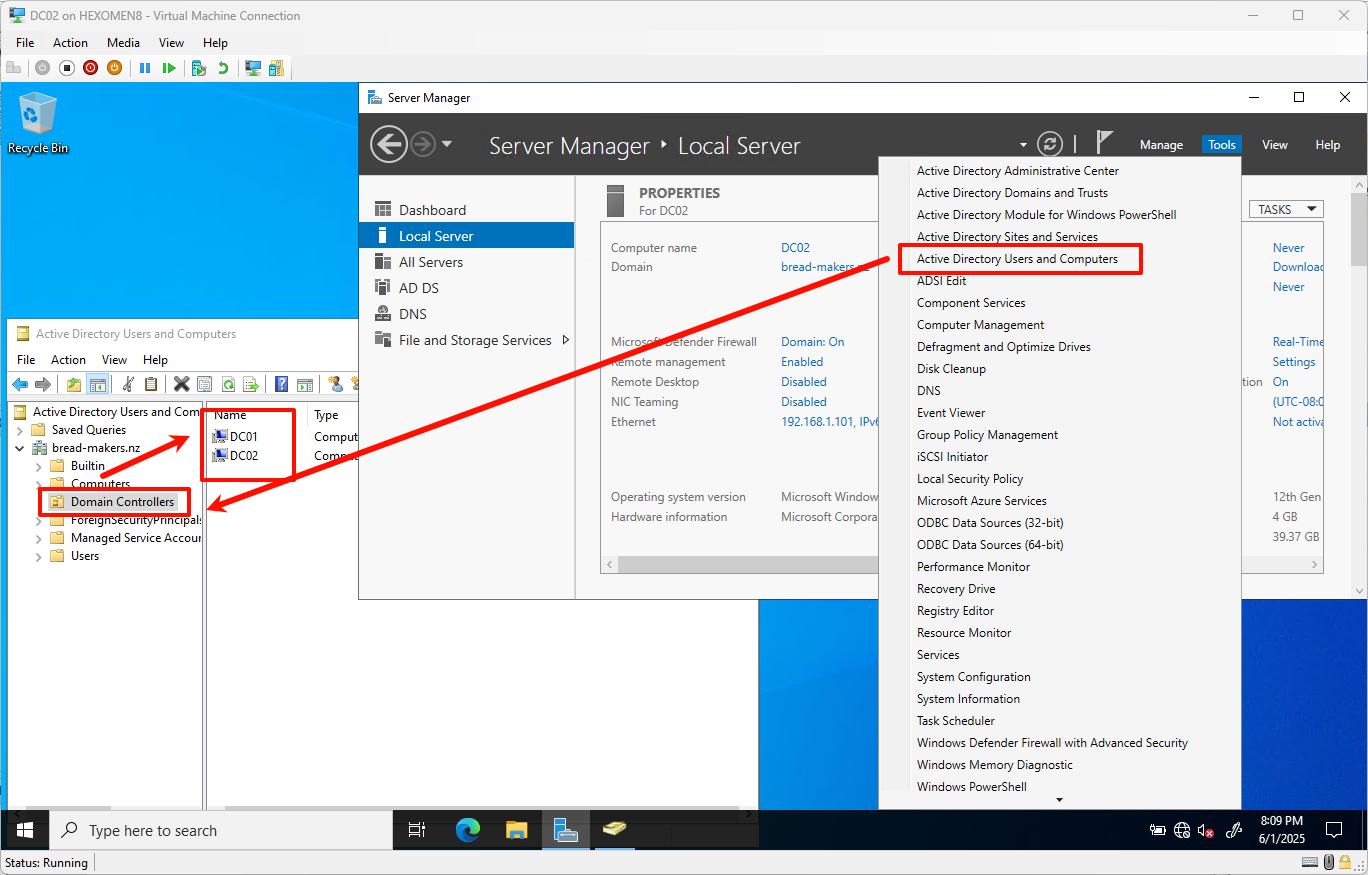Open the Action menu in ADUC window
Screen dimensions: 1368x875
pyautogui.click(x=68, y=360)
